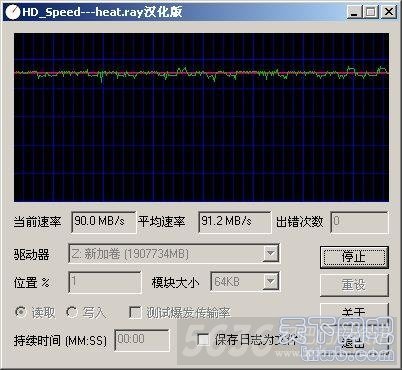402x370 pixels.
Task: Click the 停止 stop button
Action: point(354,257)
